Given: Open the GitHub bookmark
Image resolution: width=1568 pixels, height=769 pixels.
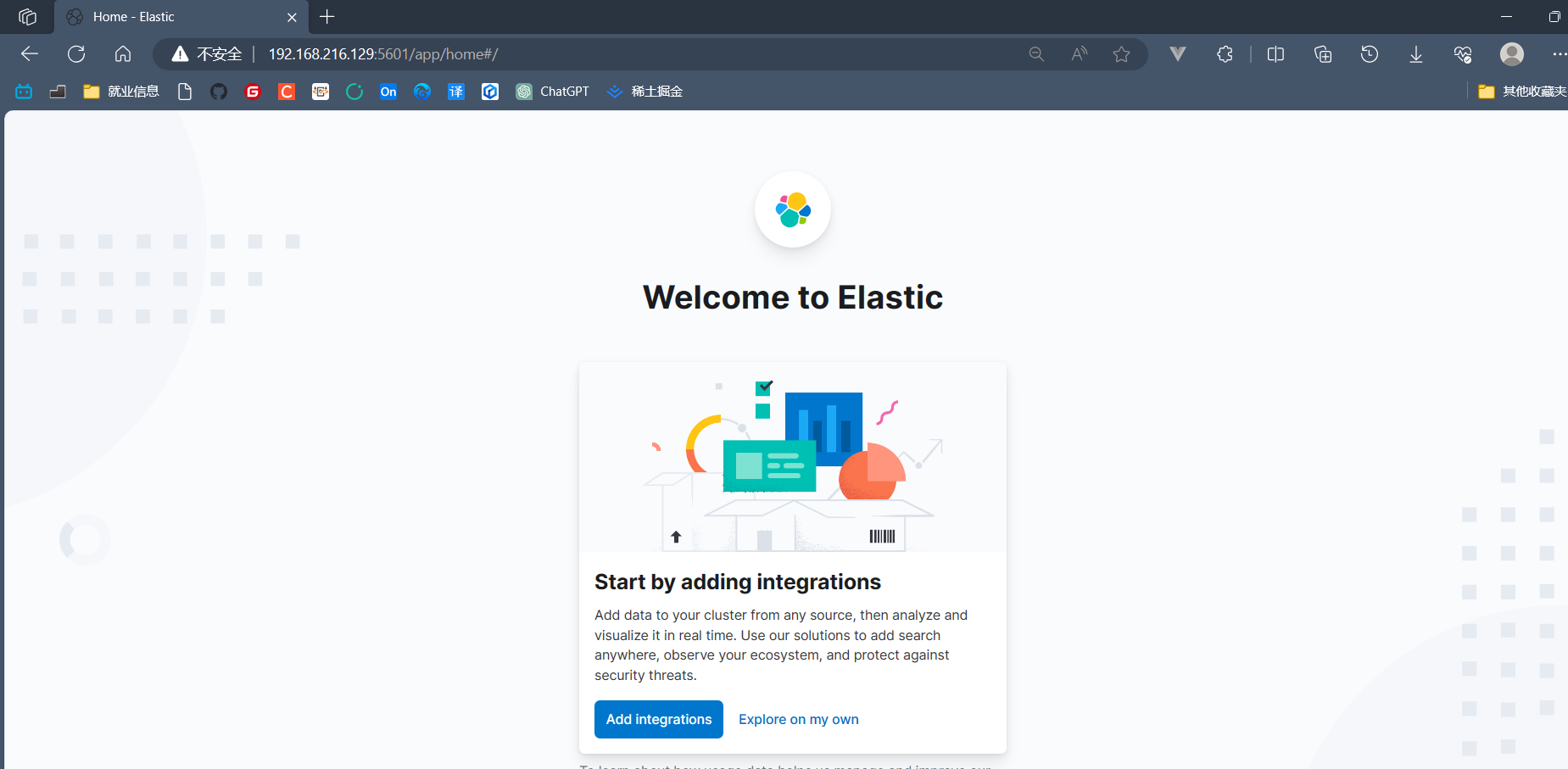Looking at the screenshot, I should click(219, 92).
